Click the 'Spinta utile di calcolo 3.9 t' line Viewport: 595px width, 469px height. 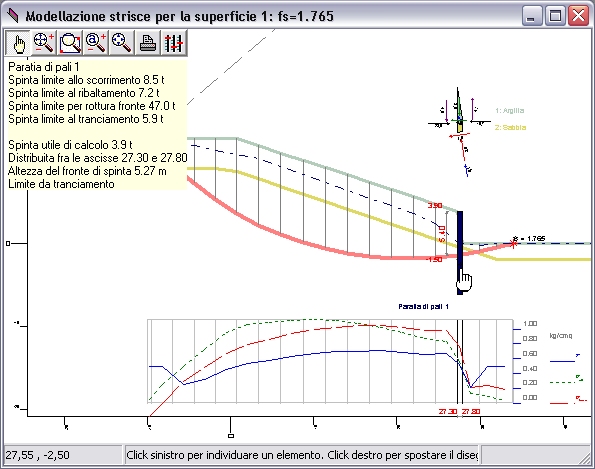(x=70, y=145)
